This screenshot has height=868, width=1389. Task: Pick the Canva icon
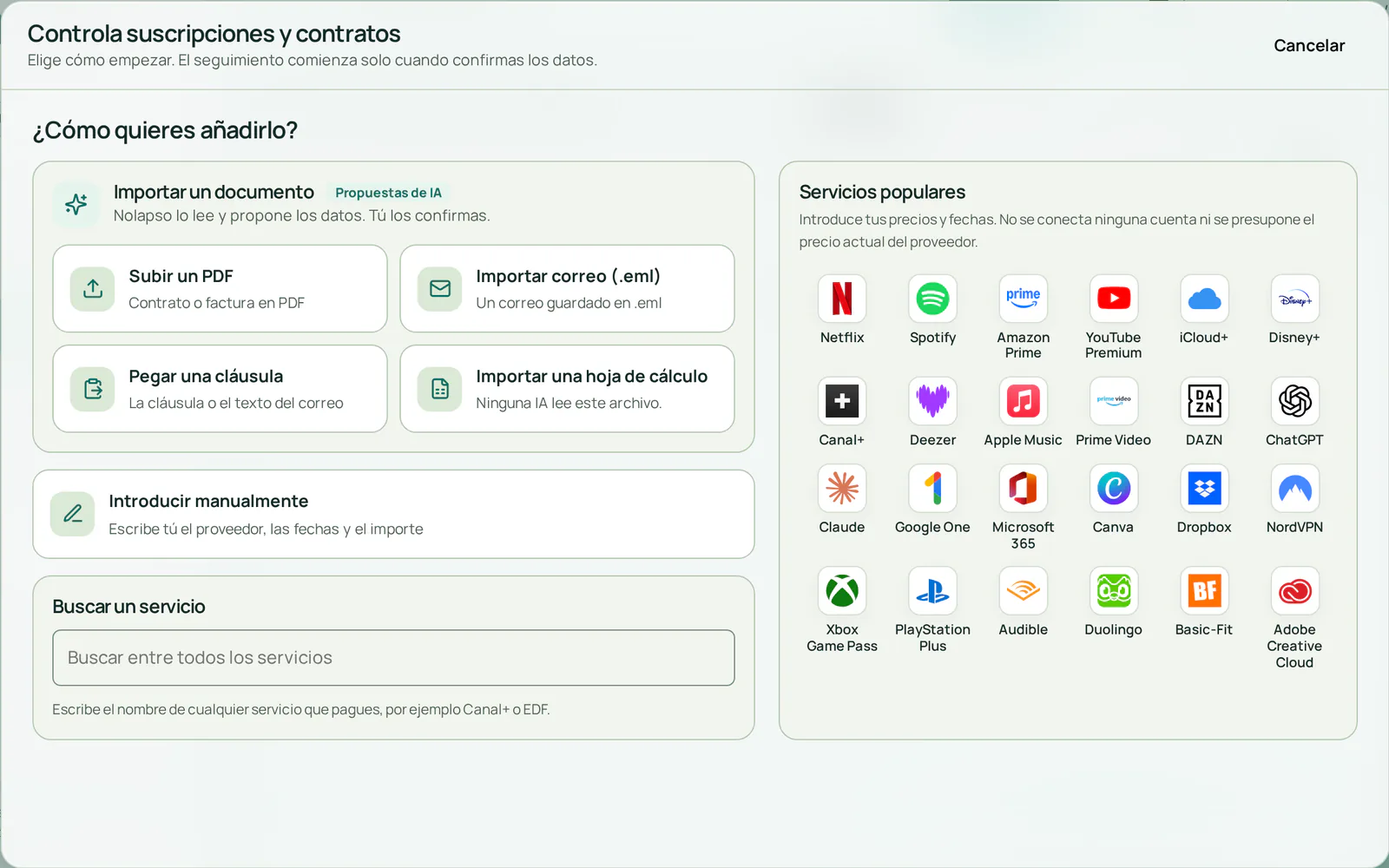point(1114,488)
